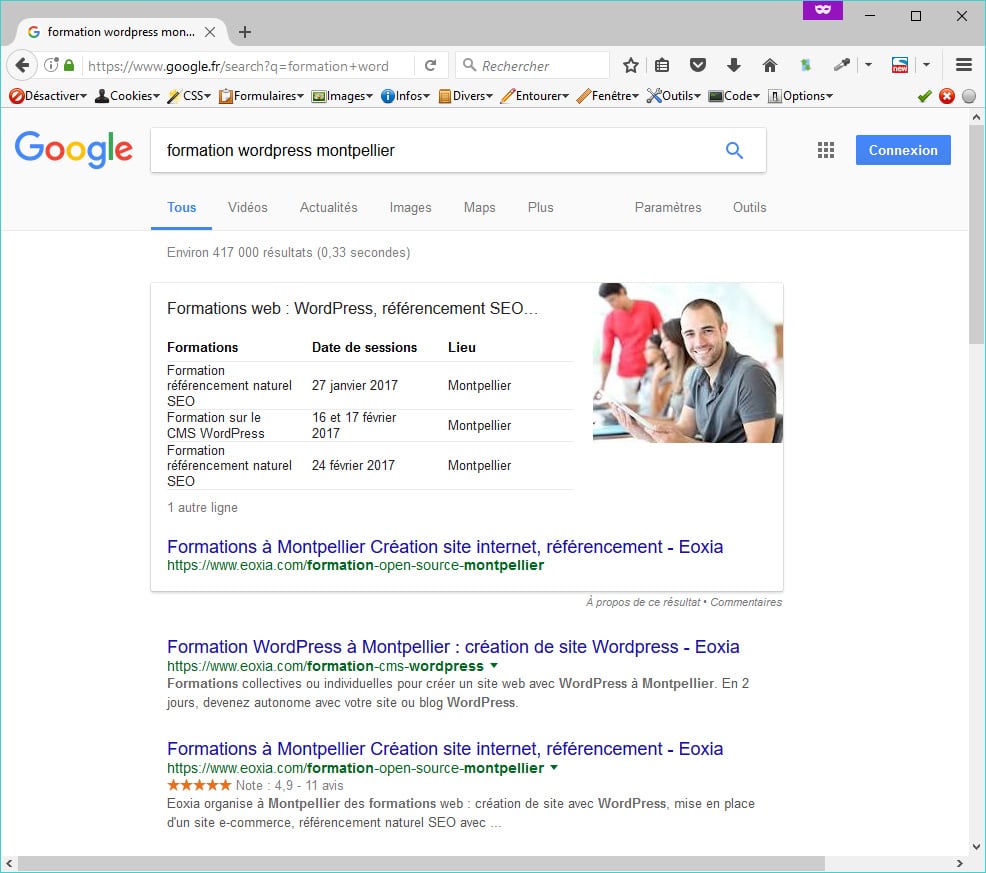Image resolution: width=986 pixels, height=873 pixels.
Task: Open the CSS developer menu
Action: (189, 96)
